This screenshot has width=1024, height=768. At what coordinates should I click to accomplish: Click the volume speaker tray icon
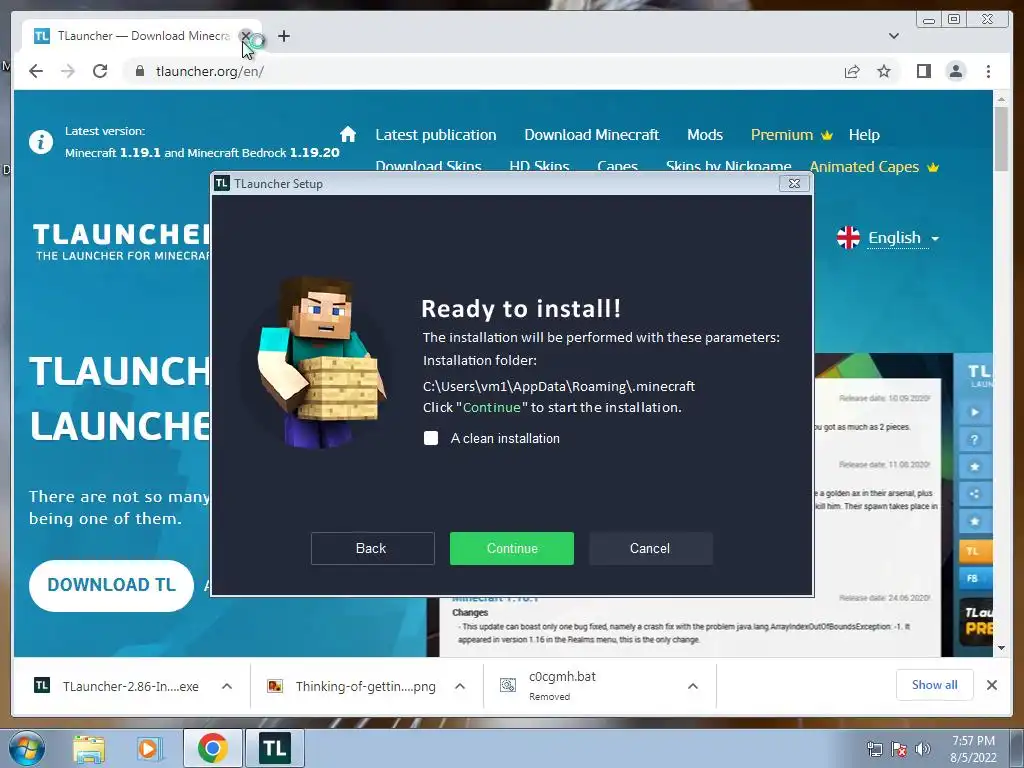point(922,749)
